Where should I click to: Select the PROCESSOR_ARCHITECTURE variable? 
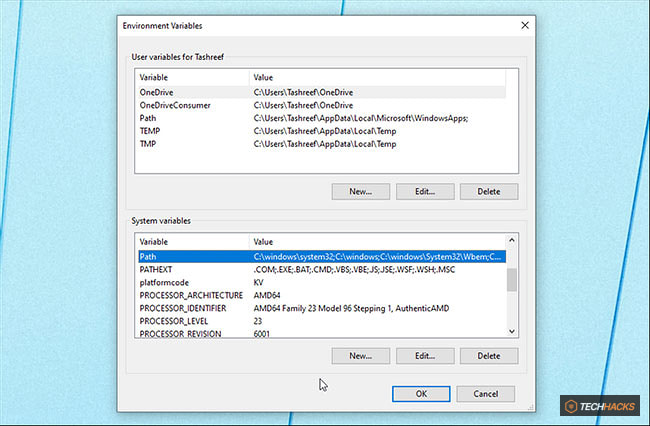click(322, 295)
